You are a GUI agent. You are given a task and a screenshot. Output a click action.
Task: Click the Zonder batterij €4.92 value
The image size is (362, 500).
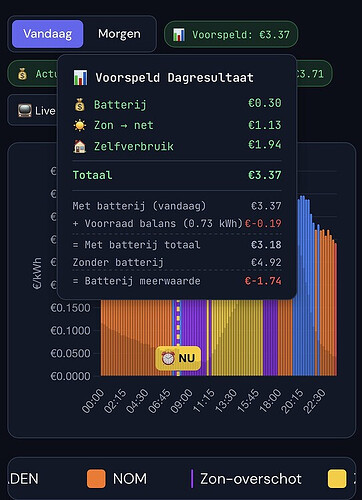pos(266,262)
